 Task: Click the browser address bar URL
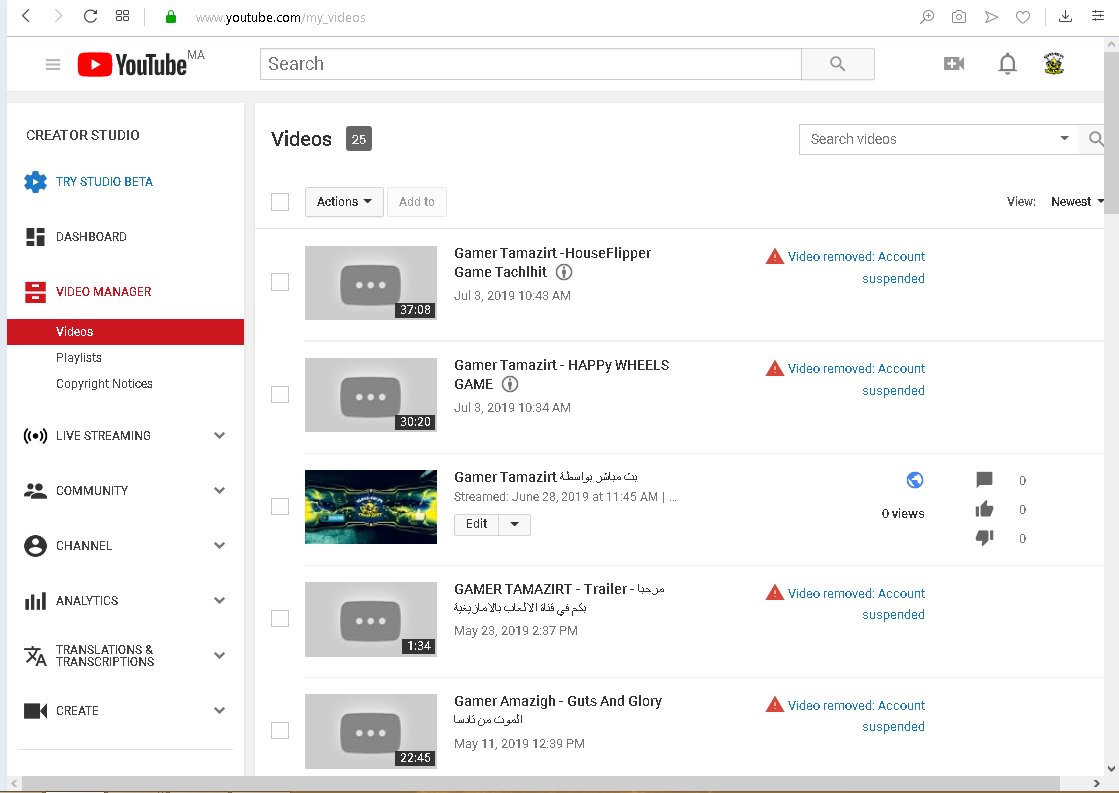coord(280,17)
